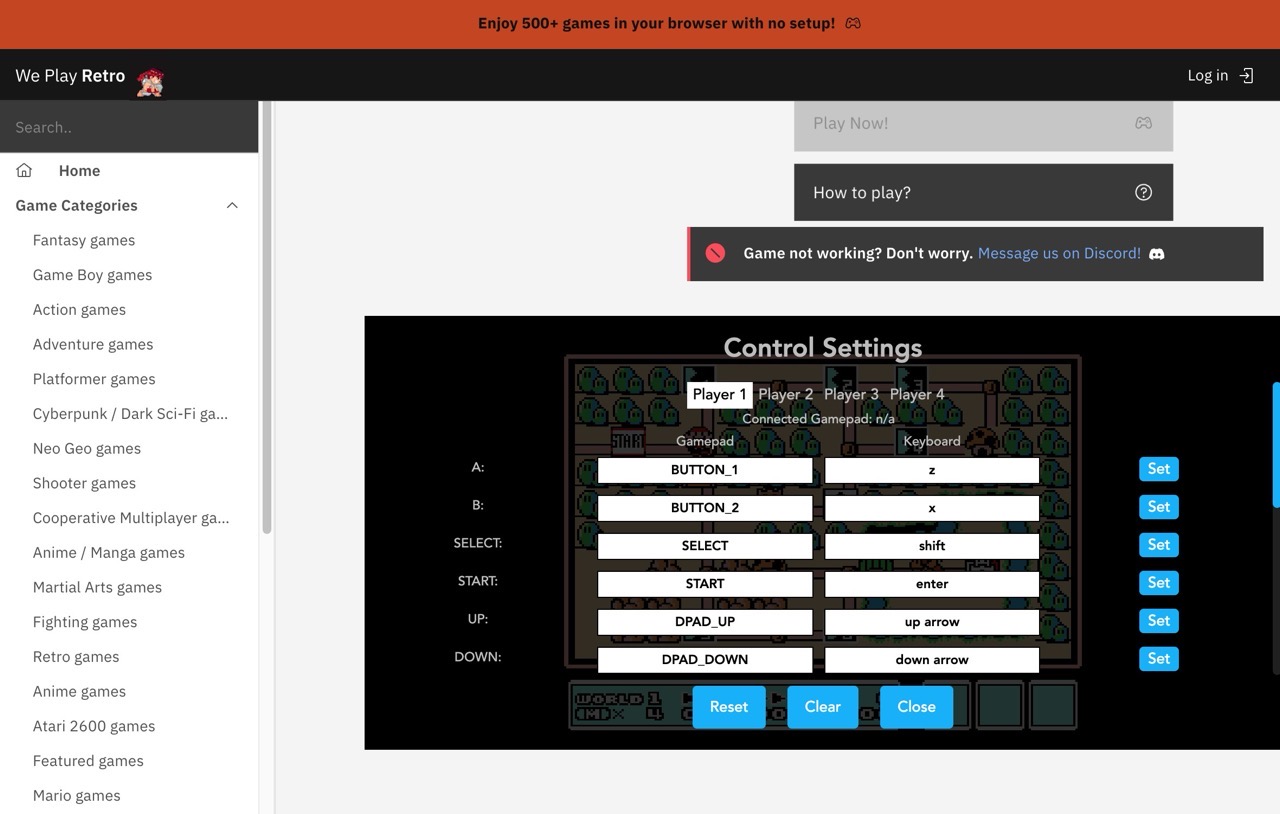Focus the Search.. input field

pos(129,127)
